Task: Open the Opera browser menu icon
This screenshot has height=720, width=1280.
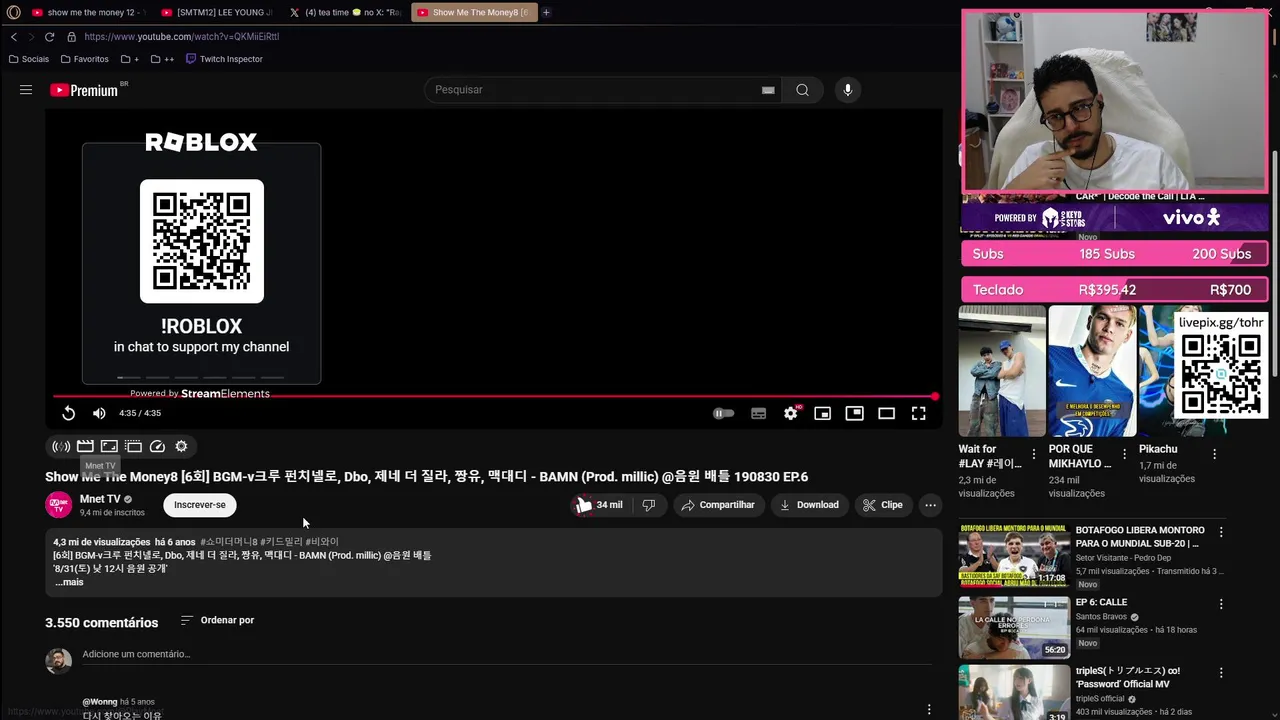Action: click(x=13, y=12)
